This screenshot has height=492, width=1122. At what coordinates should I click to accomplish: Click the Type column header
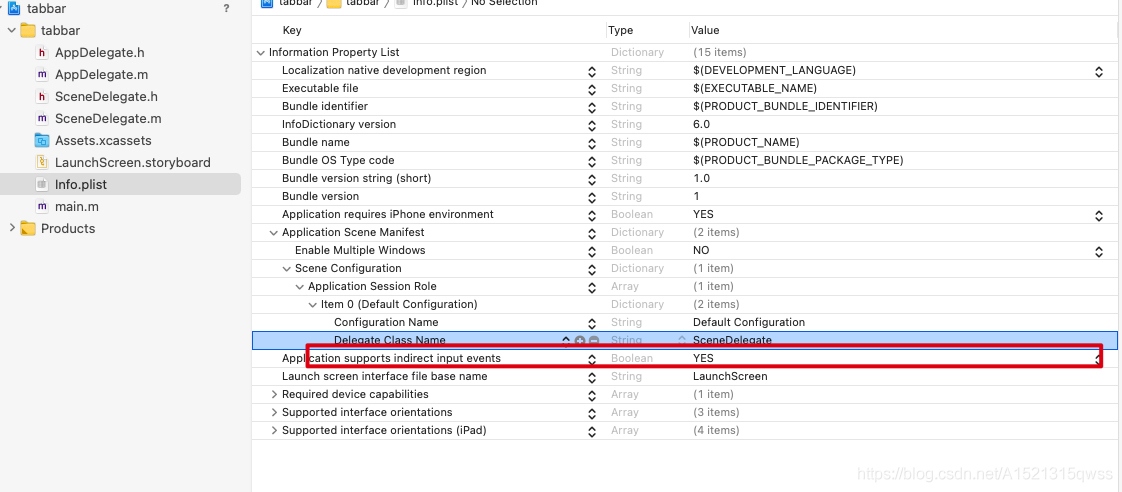pos(620,30)
